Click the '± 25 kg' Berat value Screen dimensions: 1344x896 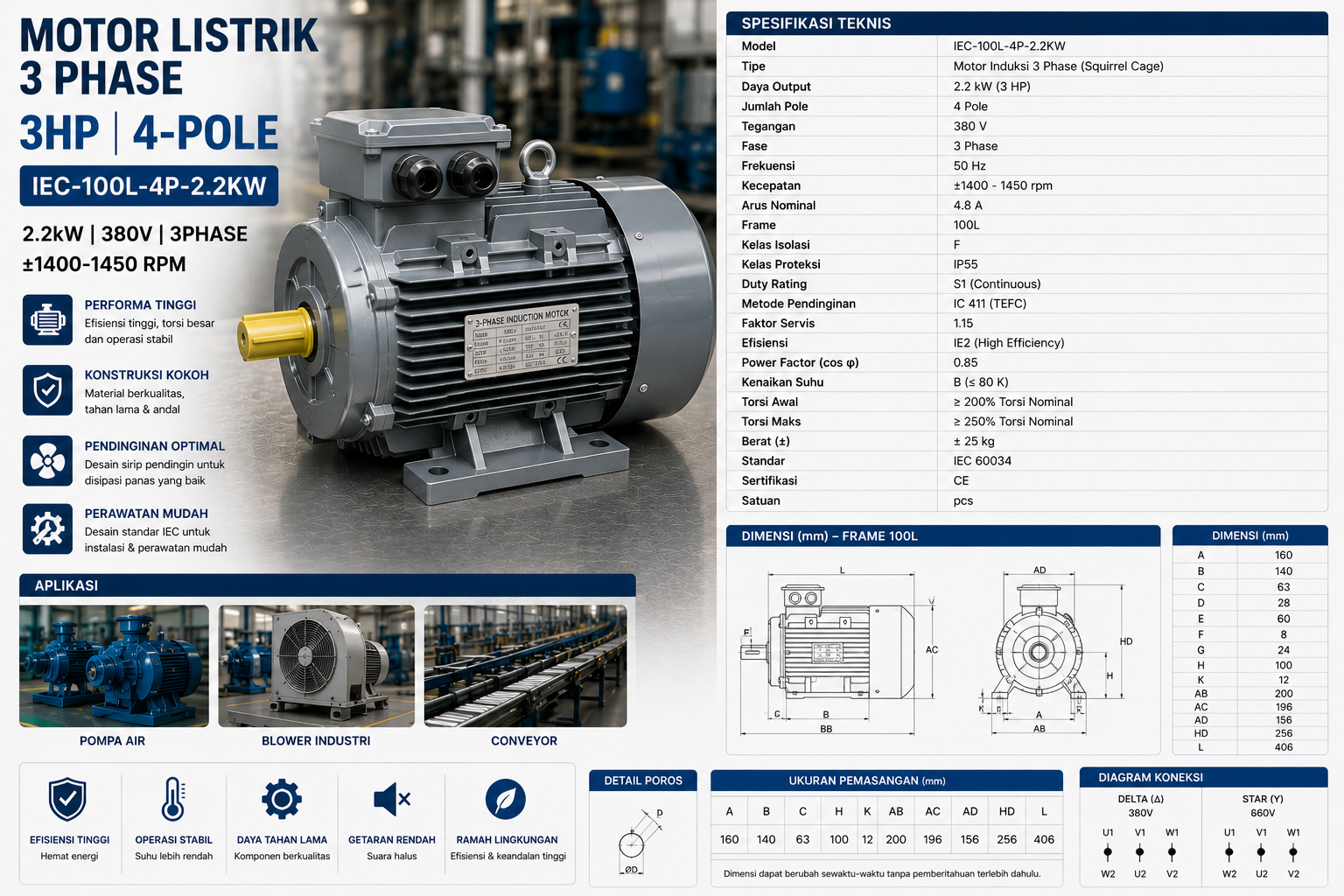(974, 441)
